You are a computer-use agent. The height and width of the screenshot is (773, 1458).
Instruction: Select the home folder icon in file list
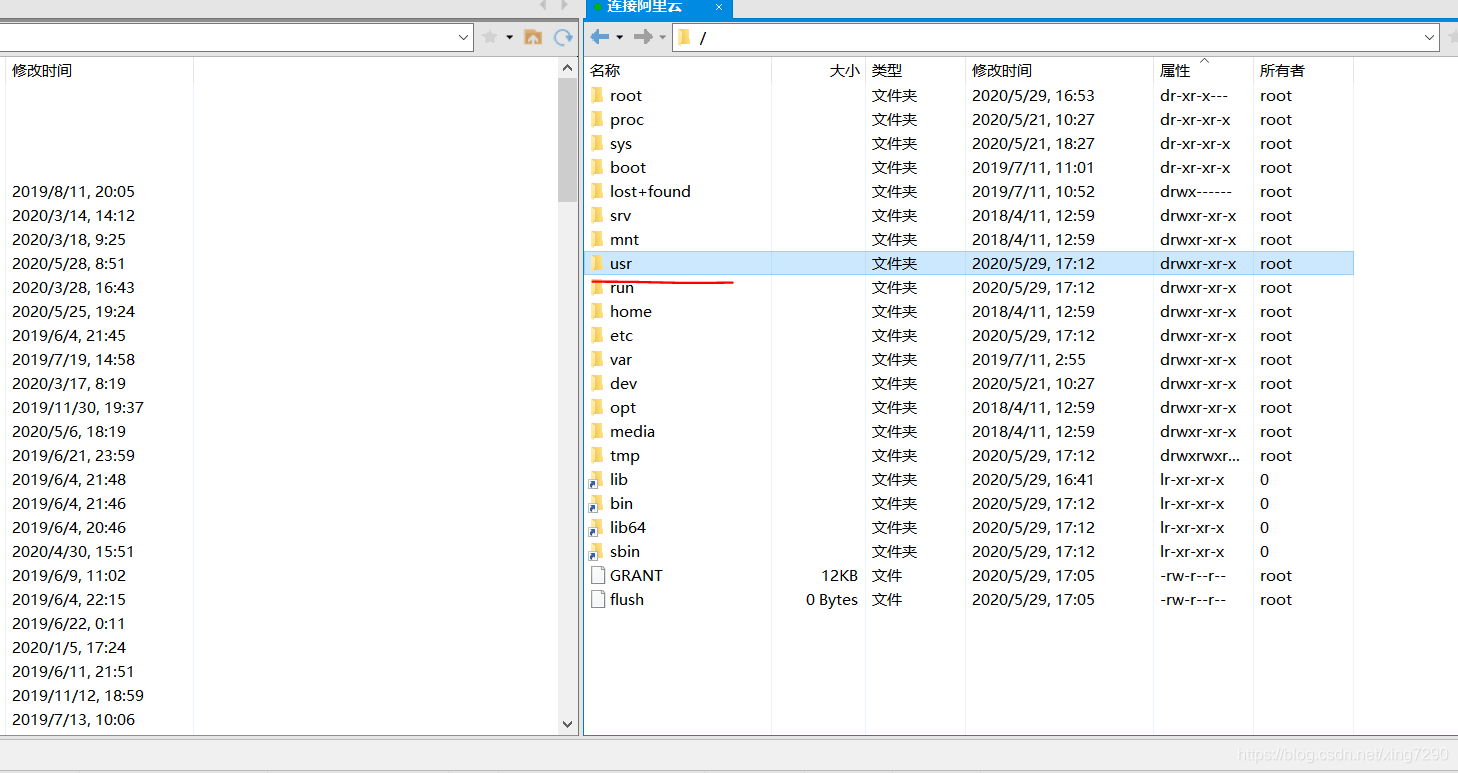[597, 311]
